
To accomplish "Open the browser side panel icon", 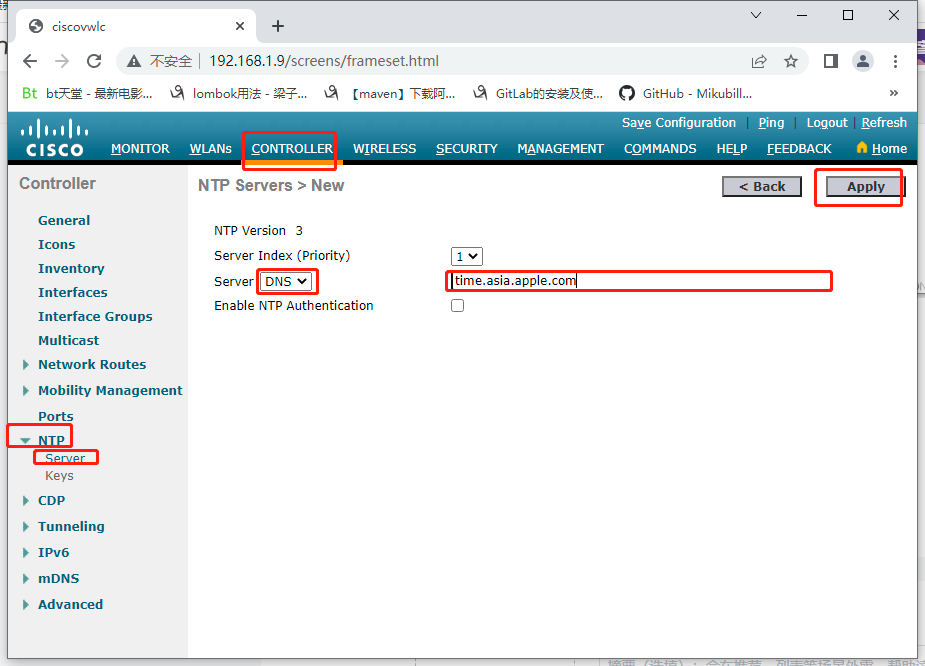I will click(831, 60).
